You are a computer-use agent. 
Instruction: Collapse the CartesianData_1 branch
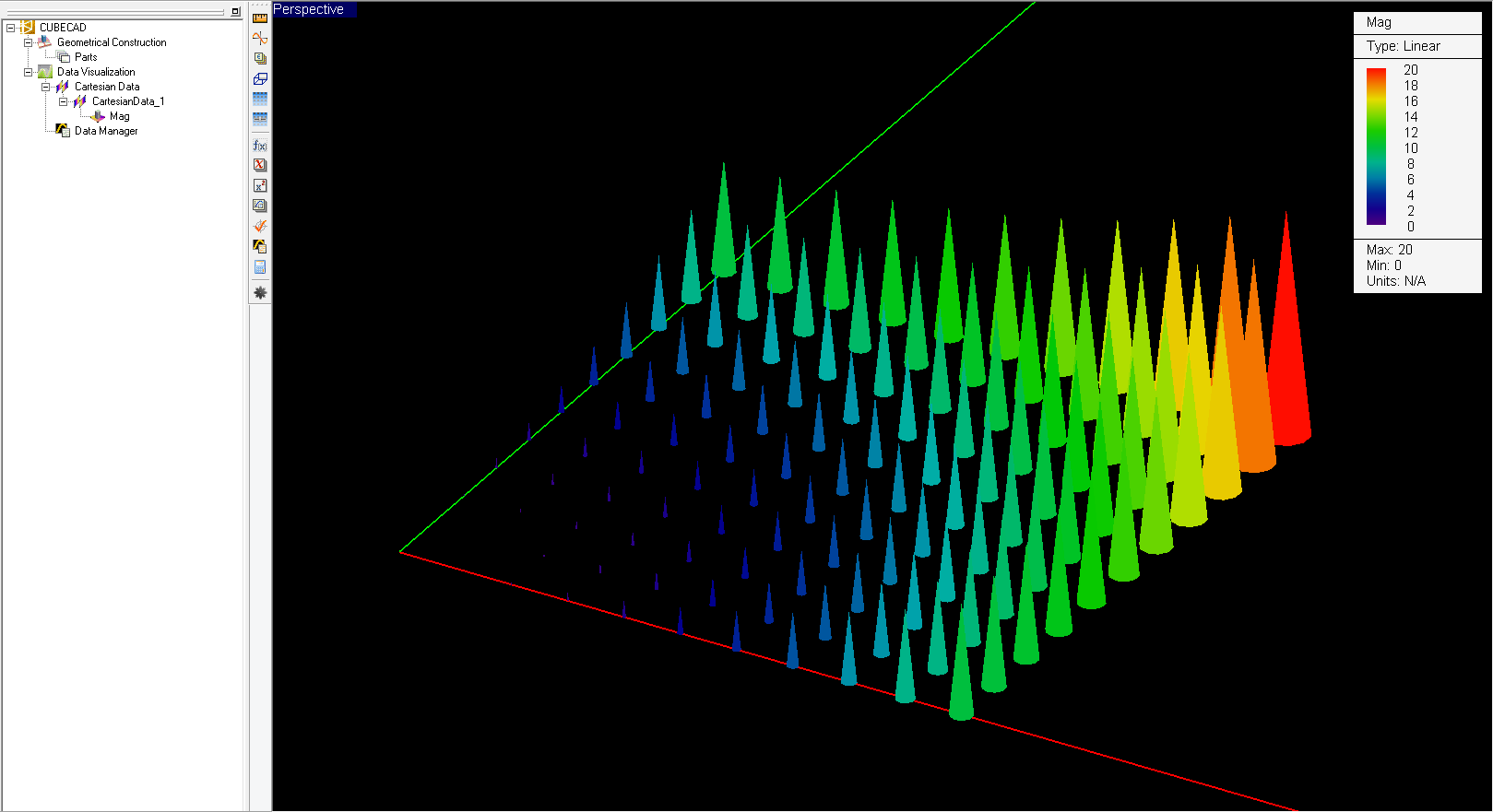63,101
